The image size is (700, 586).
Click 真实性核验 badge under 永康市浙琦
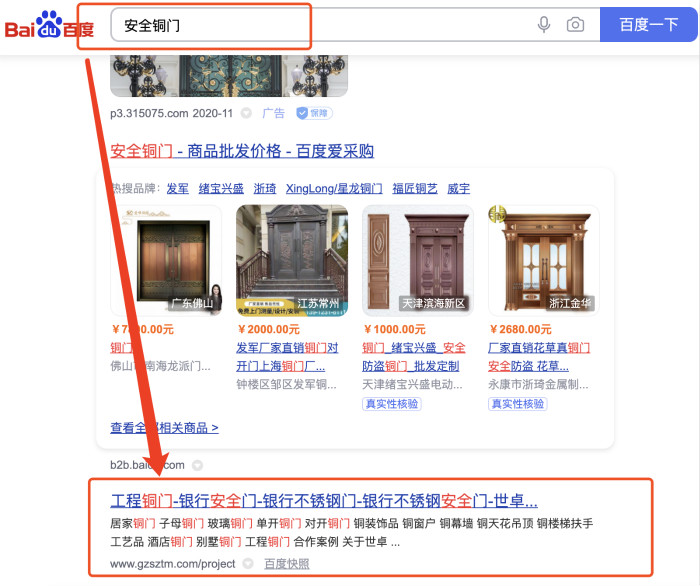518,404
